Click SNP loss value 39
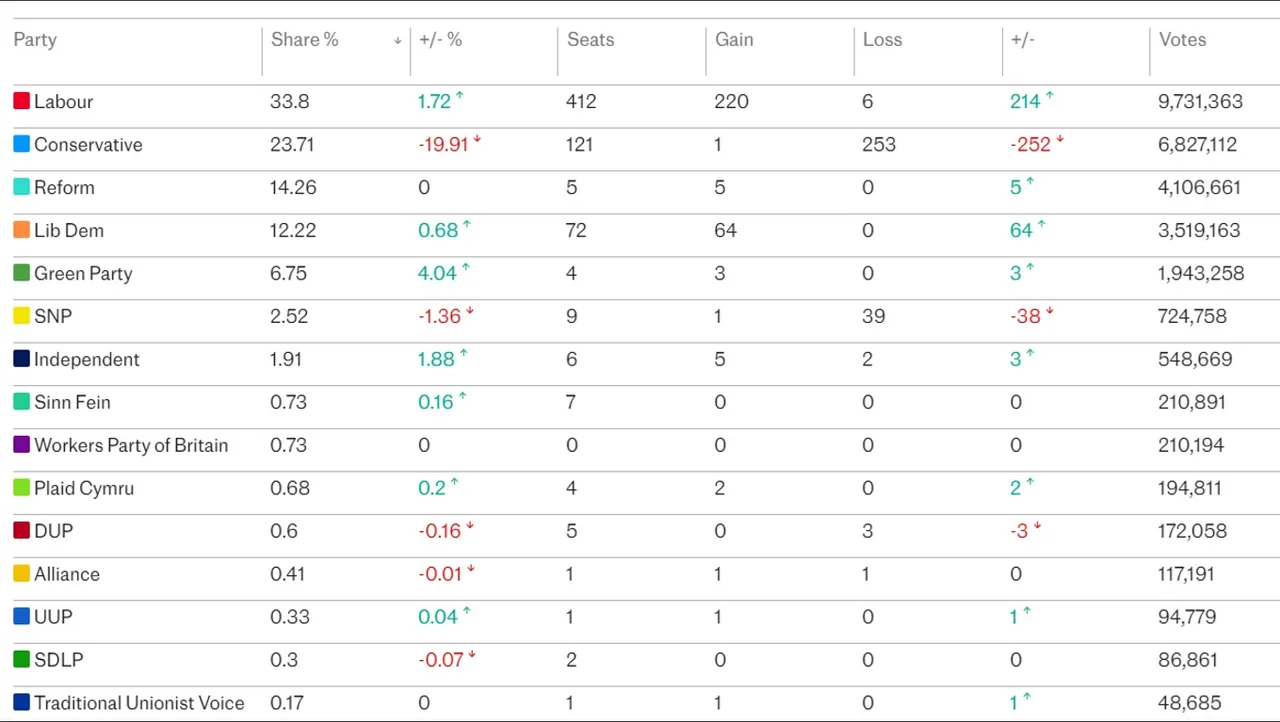The width and height of the screenshot is (1280, 722). point(873,317)
